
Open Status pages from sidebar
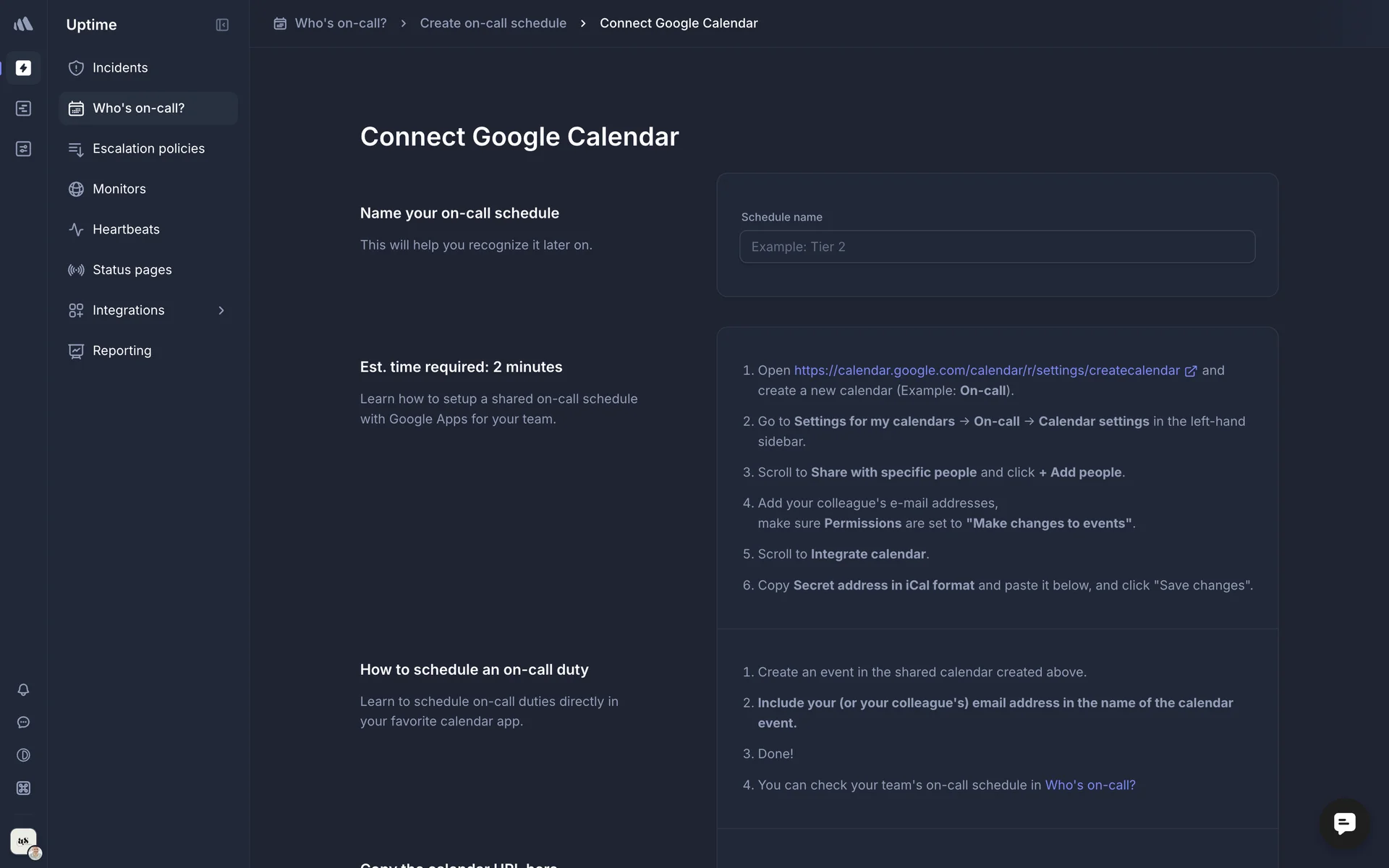pos(132,270)
